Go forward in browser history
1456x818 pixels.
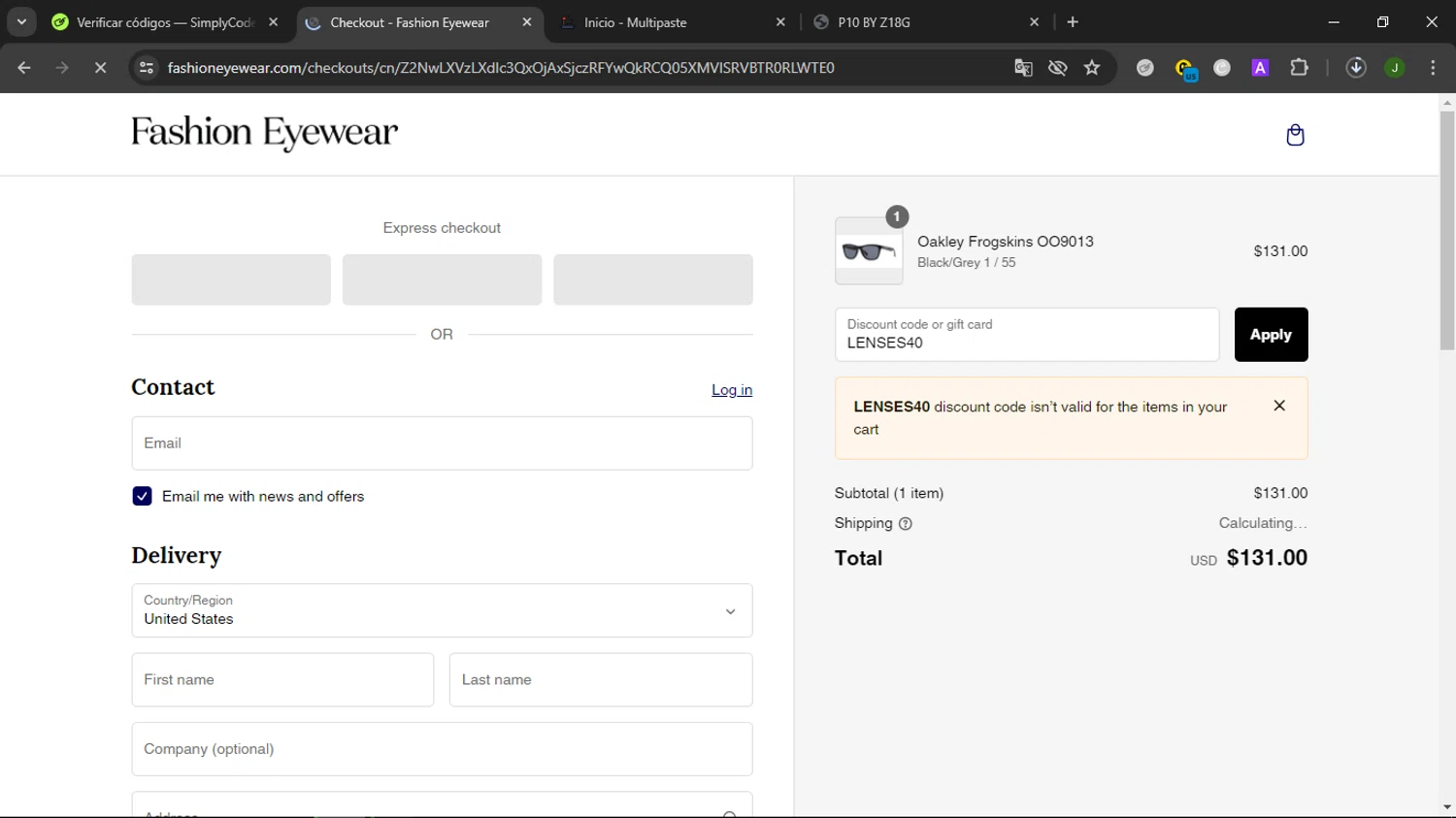coord(62,68)
